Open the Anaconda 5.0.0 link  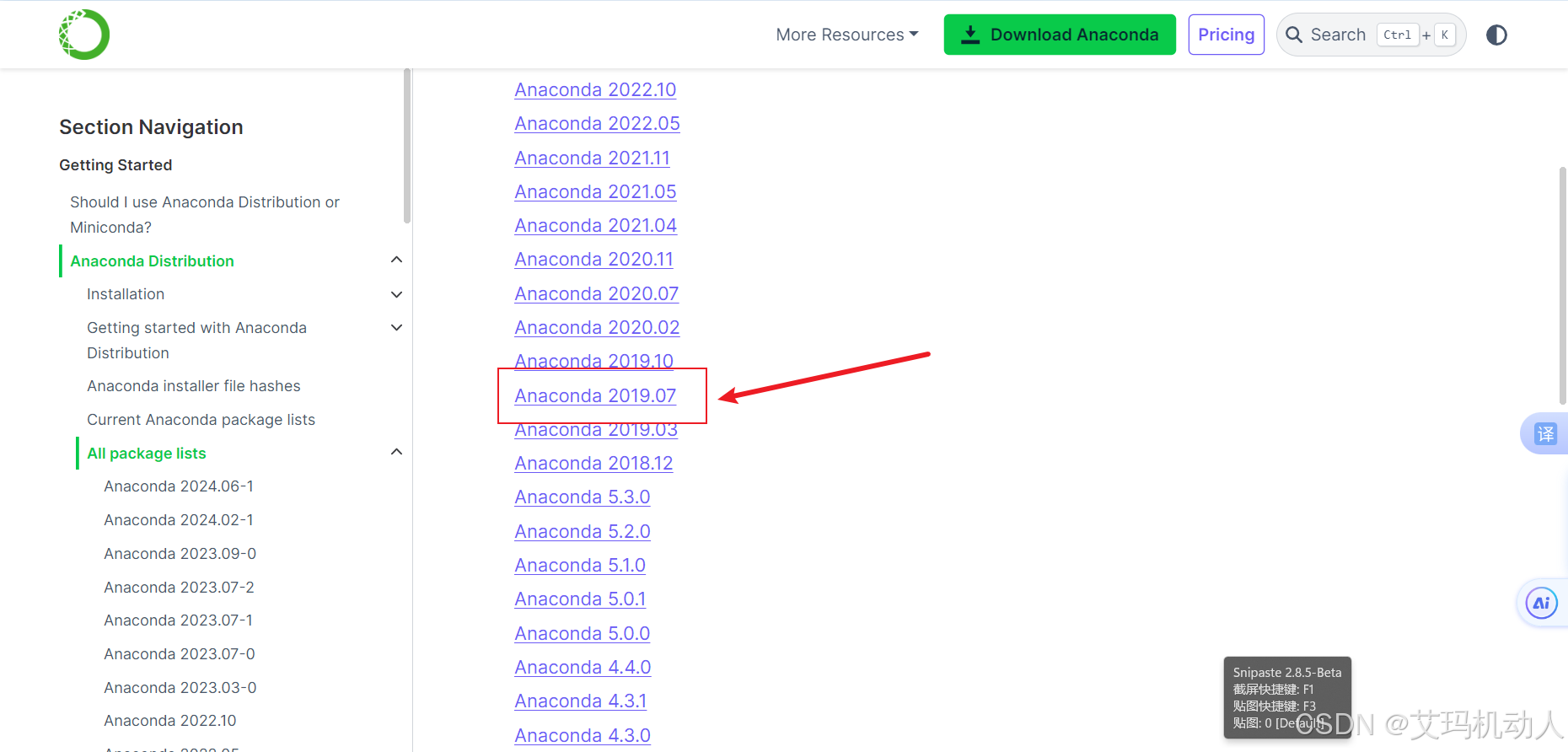pyautogui.click(x=582, y=633)
